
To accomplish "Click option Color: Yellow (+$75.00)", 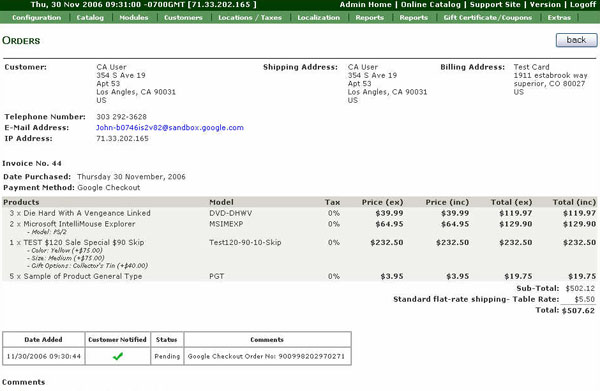I will tap(65, 251).
